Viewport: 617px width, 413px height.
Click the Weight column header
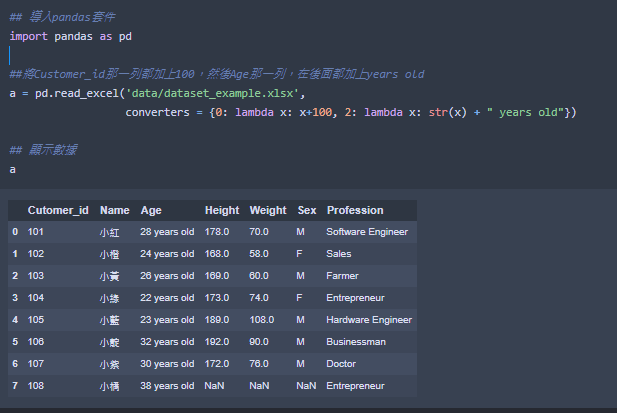click(268, 210)
